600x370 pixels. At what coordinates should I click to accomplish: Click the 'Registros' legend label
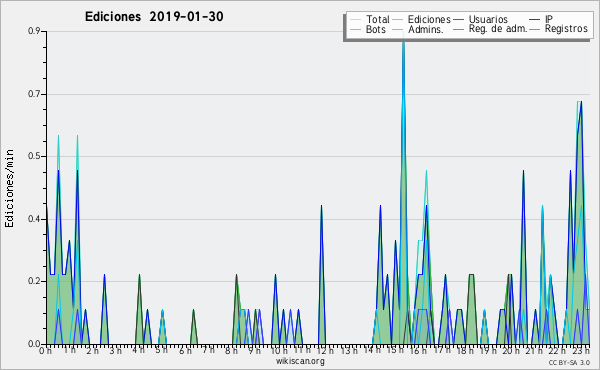[x=566, y=29]
